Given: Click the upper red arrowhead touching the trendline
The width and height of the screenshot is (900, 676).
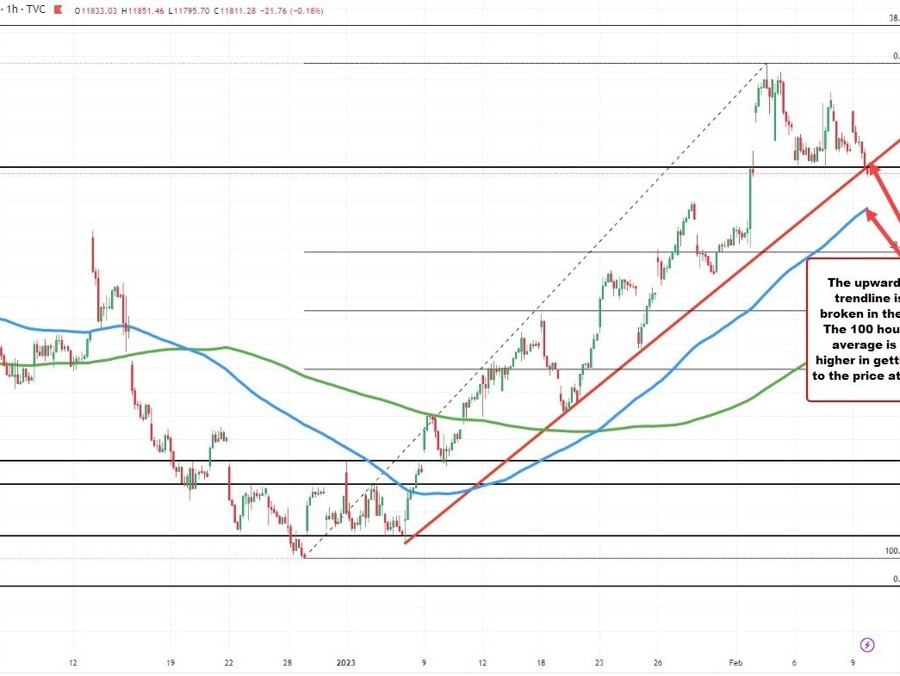Looking at the screenshot, I should click(x=871, y=165).
